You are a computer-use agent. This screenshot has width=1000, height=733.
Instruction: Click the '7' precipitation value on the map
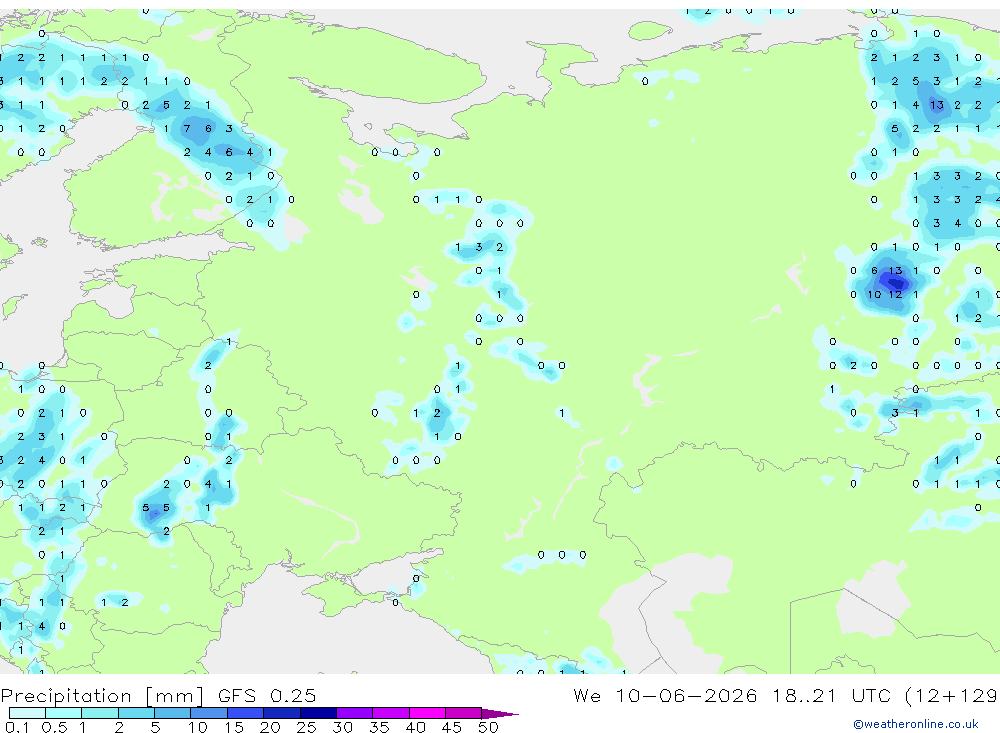pyautogui.click(x=187, y=128)
